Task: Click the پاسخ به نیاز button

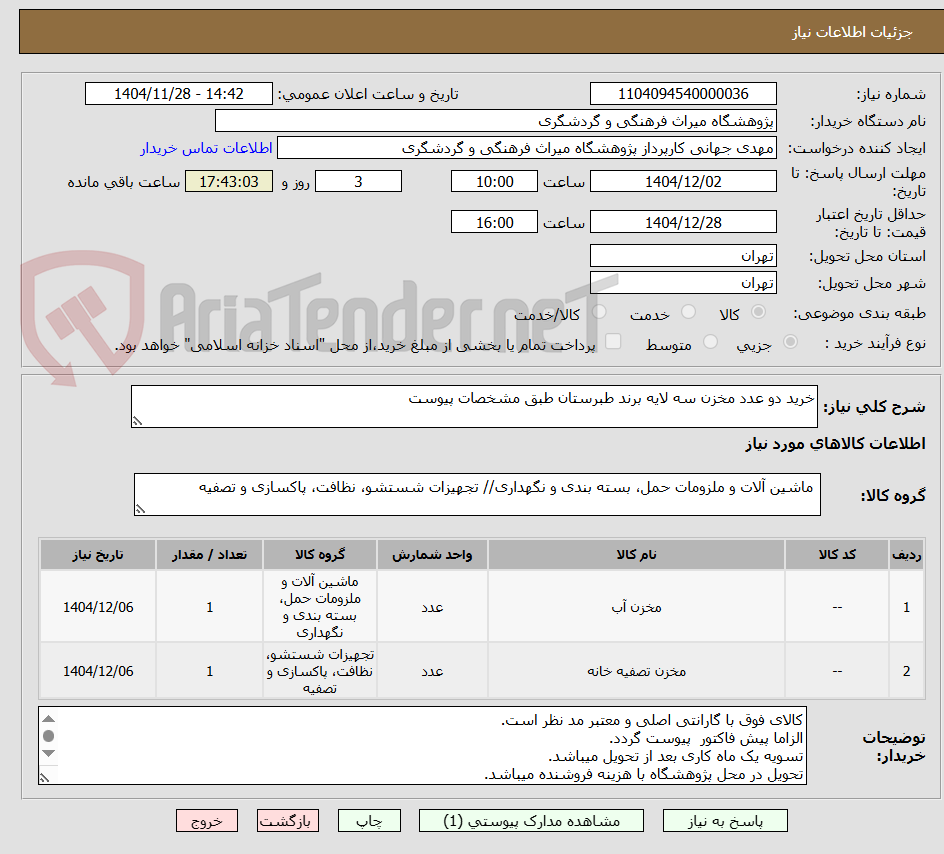Action: pos(725,821)
